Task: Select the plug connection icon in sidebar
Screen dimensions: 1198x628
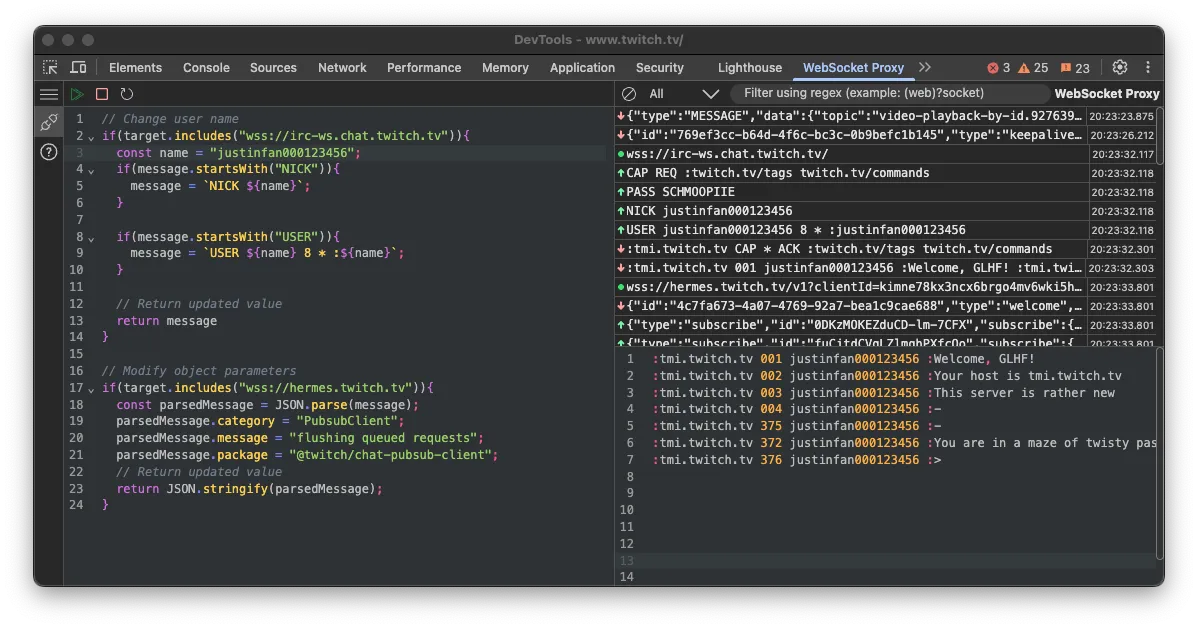Action: click(48, 122)
